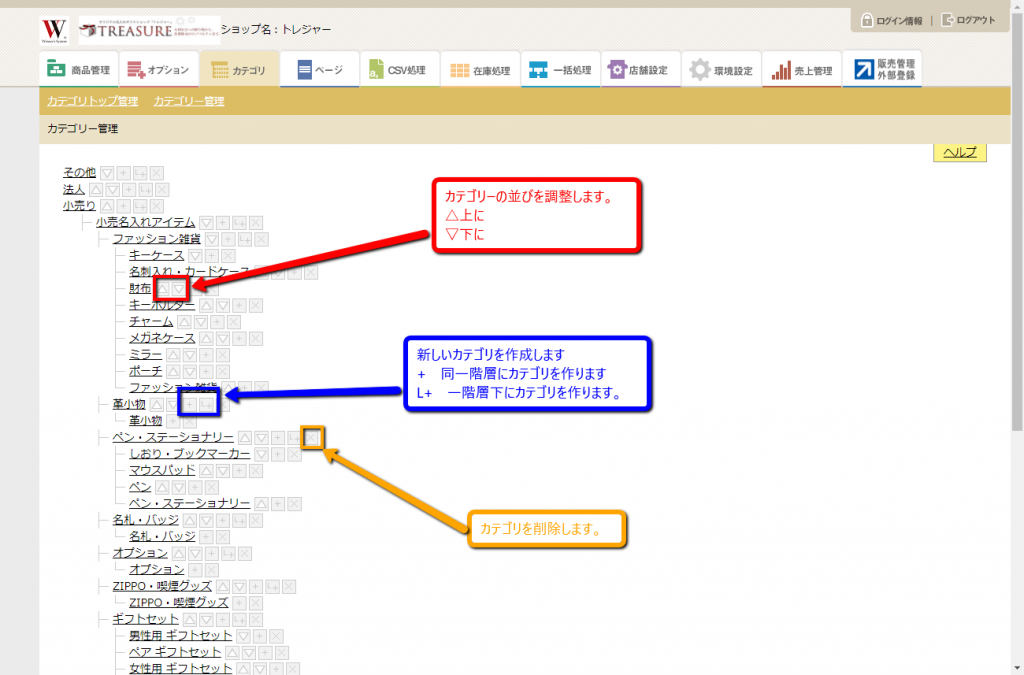Open the 商品管理 tab
Viewport: 1024px width, 675px height.
click(x=78, y=70)
